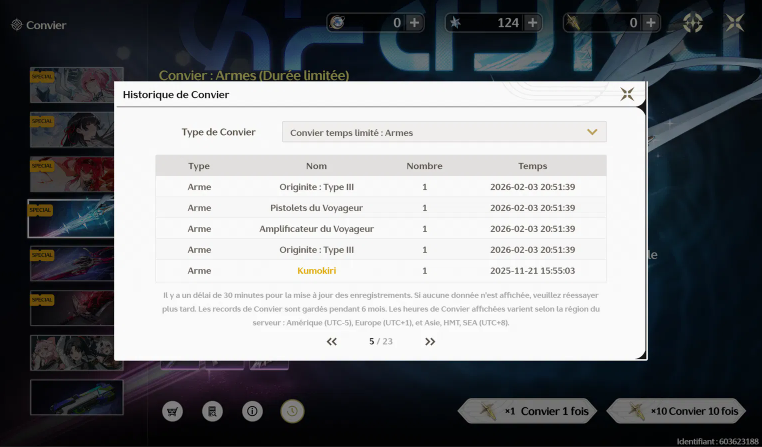Viewport: 762px width, 447px height.
Task: Add more star currency next to 124
Action: [x=533, y=22]
